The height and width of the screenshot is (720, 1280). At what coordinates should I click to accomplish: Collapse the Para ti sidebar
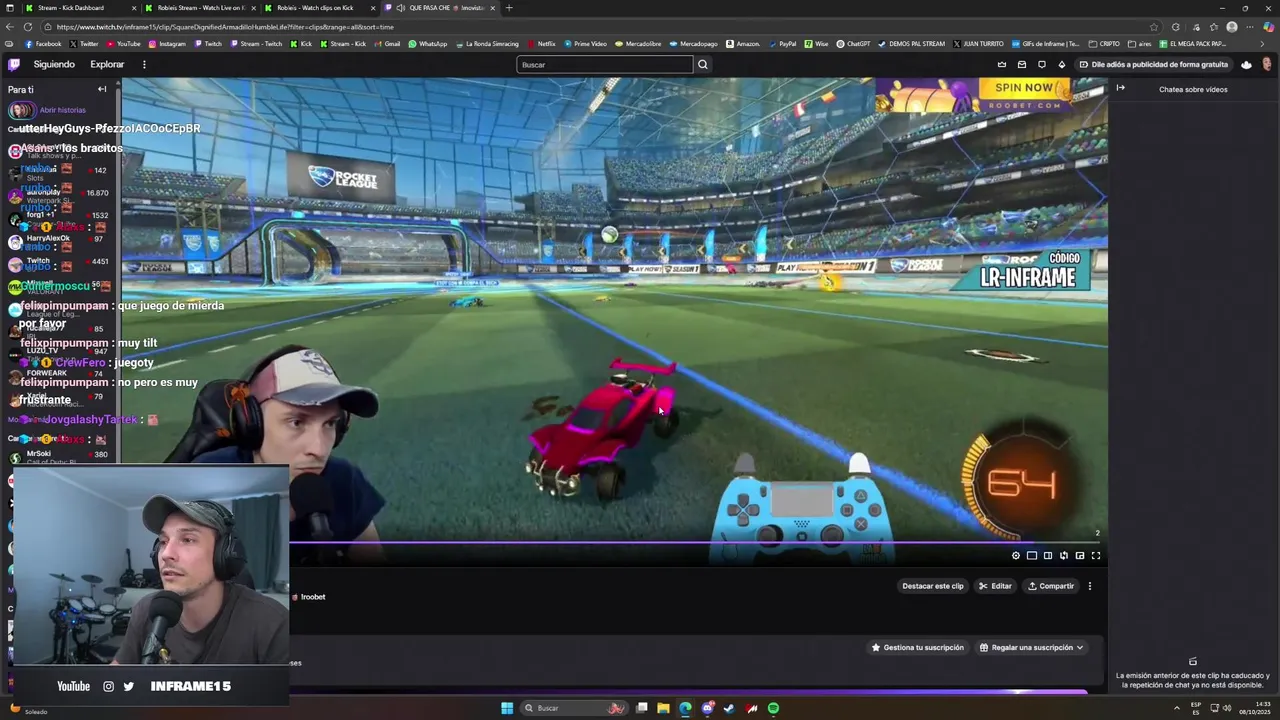click(x=102, y=89)
